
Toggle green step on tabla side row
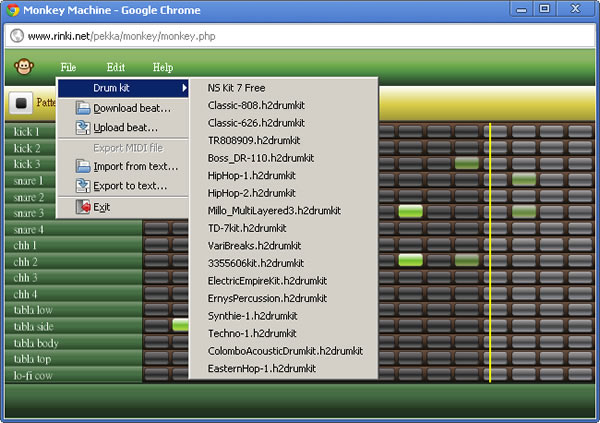[x=180, y=325]
